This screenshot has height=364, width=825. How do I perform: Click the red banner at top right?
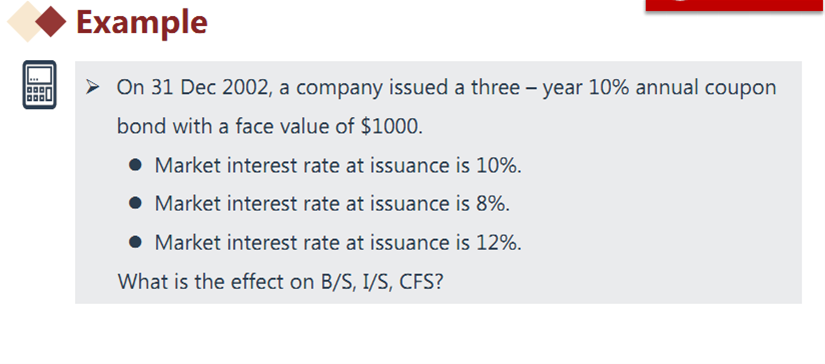click(735, 5)
